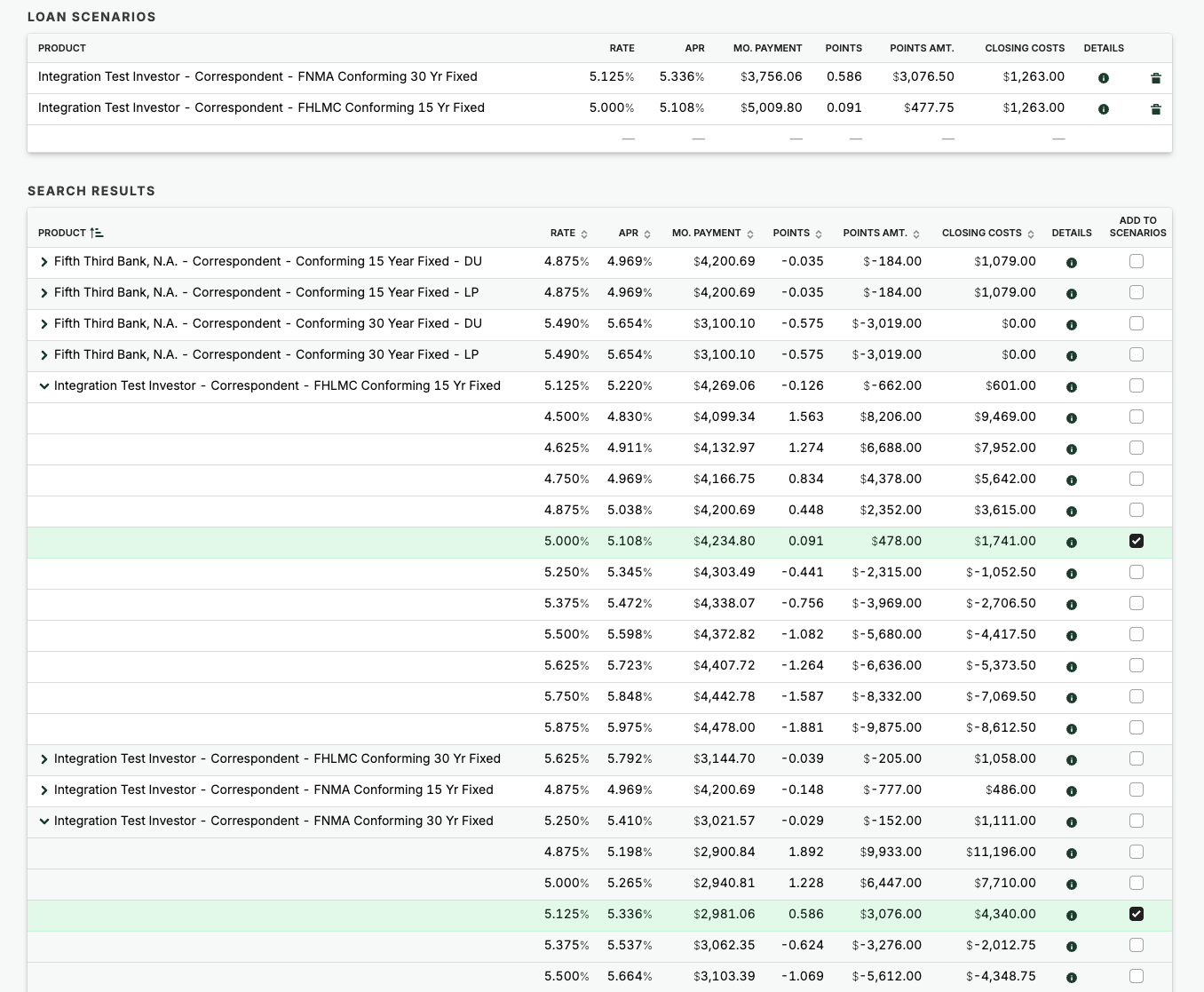The width and height of the screenshot is (1204, 992).
Task: Click the Product column sort icon
Action: [97, 233]
